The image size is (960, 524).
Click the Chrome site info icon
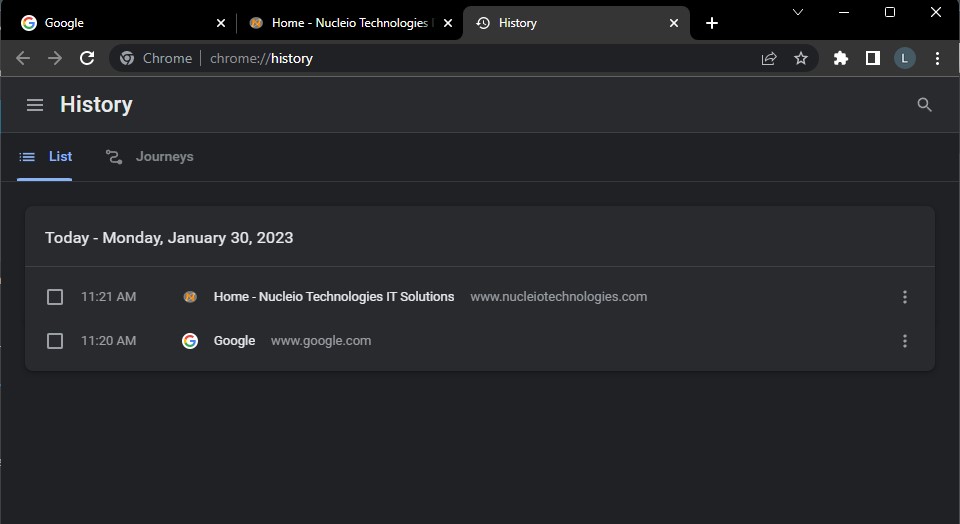click(127, 58)
